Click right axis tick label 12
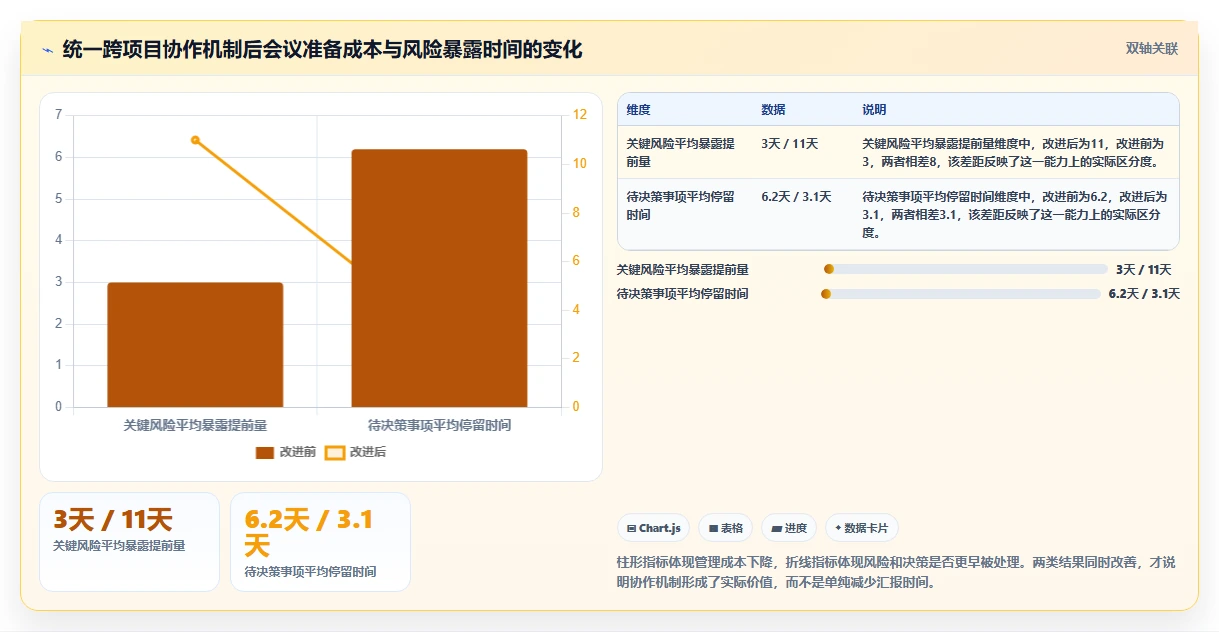 (x=579, y=115)
